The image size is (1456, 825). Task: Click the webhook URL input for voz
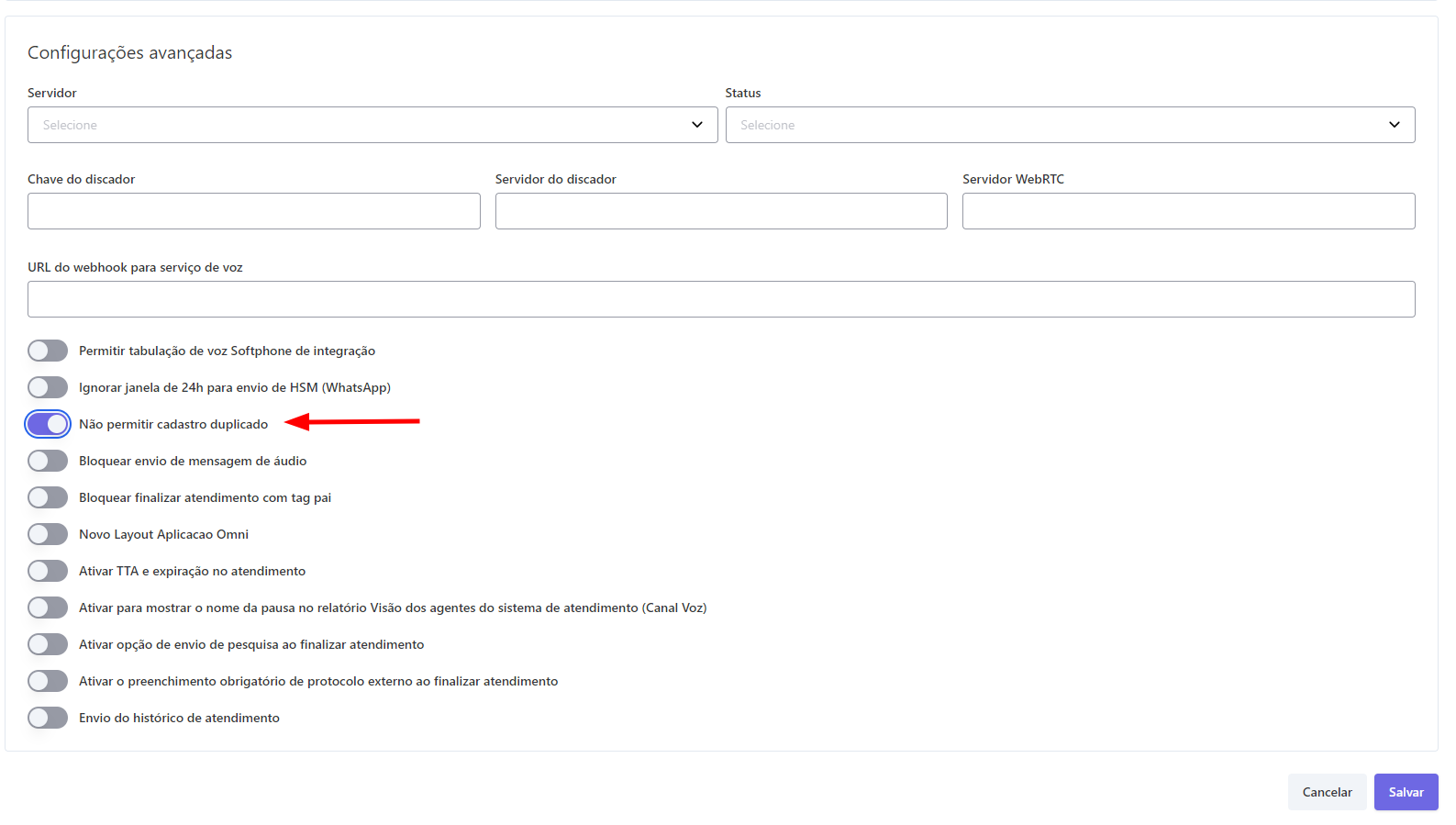pyautogui.click(x=720, y=299)
